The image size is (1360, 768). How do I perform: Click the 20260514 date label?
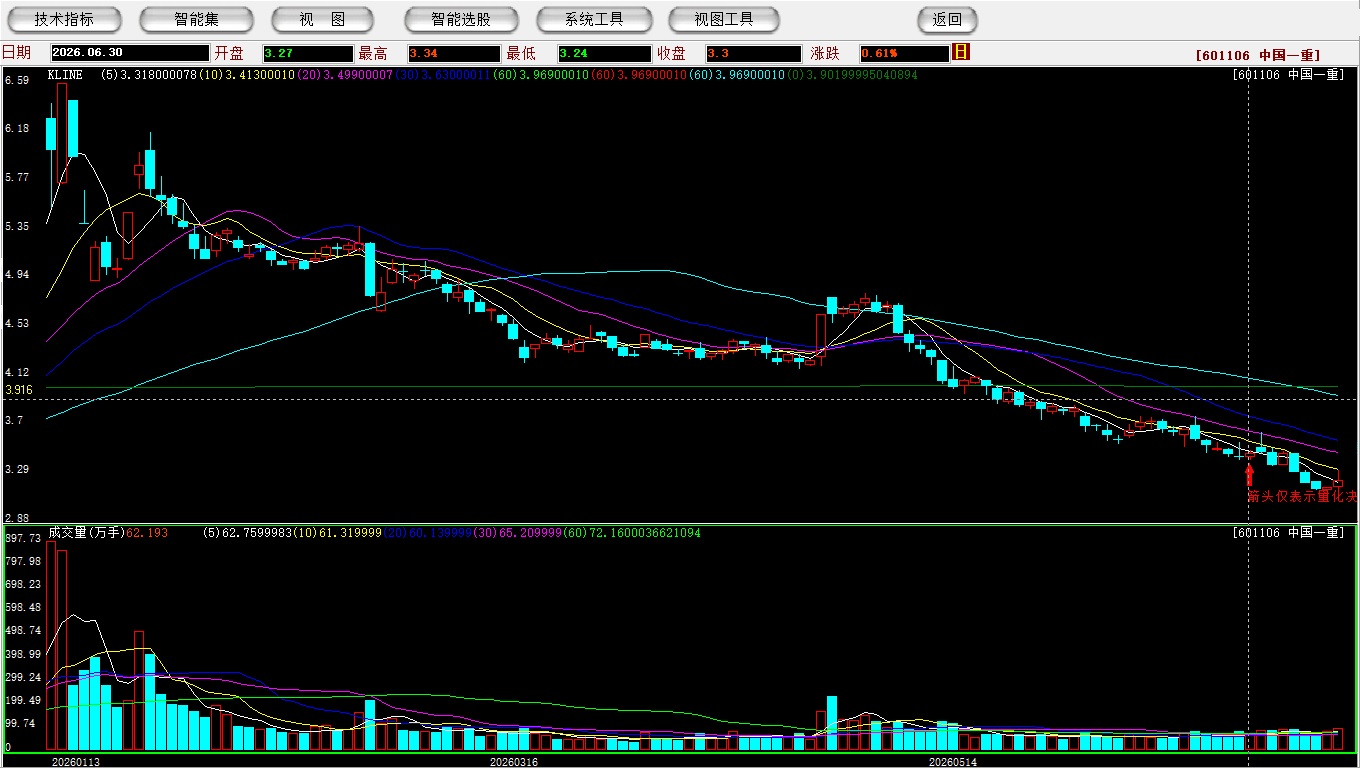[x=953, y=762]
